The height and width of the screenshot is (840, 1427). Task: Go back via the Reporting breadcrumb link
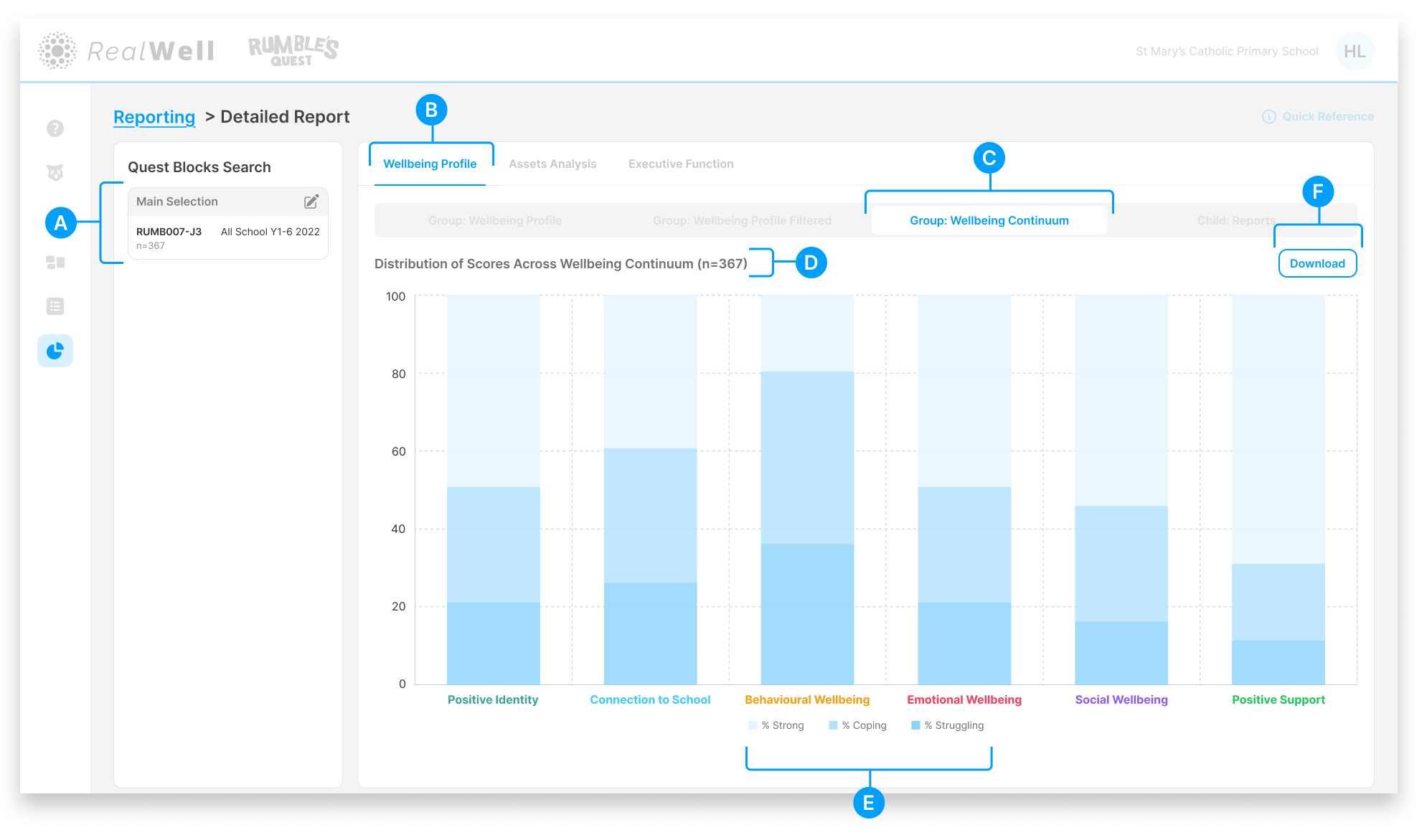[x=154, y=117]
